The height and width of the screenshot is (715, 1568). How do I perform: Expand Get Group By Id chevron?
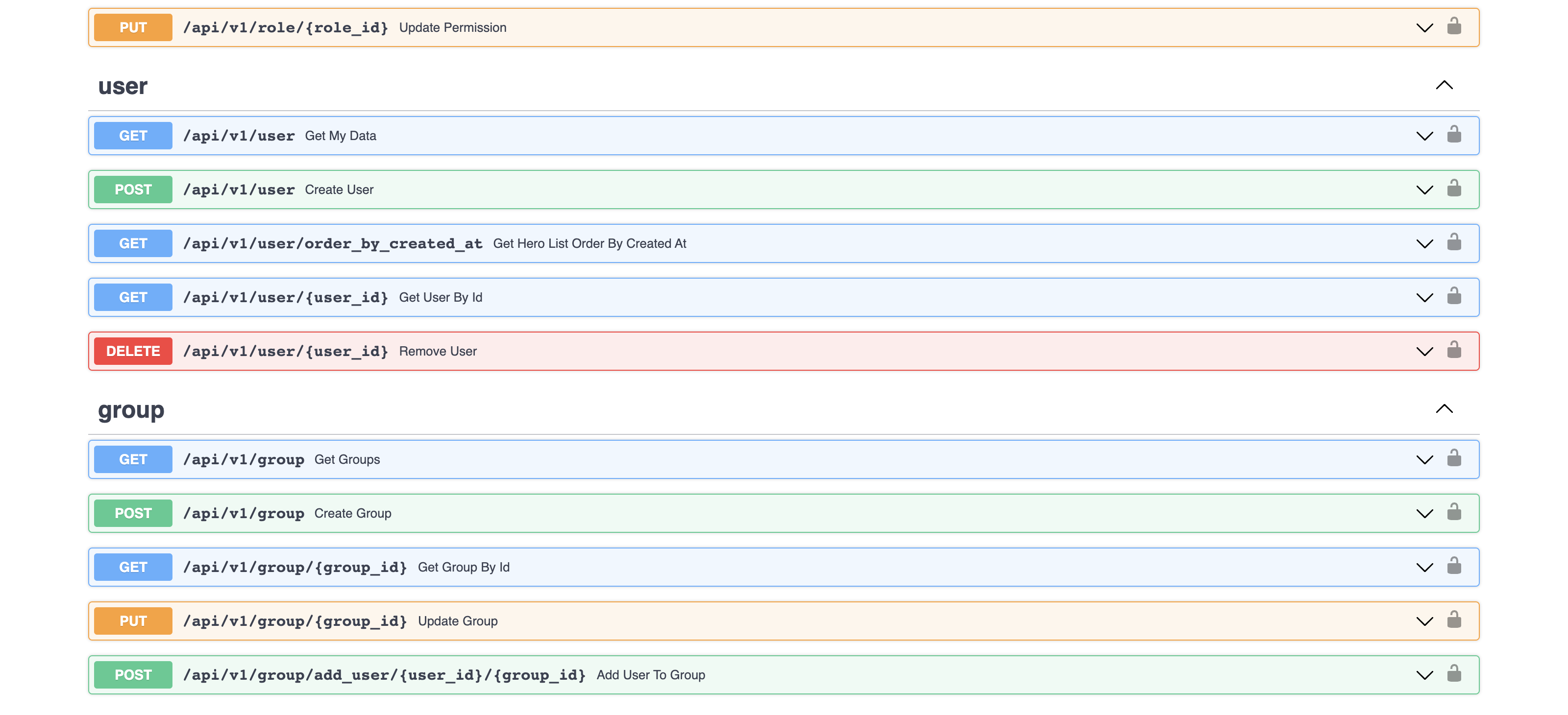[x=1424, y=568]
